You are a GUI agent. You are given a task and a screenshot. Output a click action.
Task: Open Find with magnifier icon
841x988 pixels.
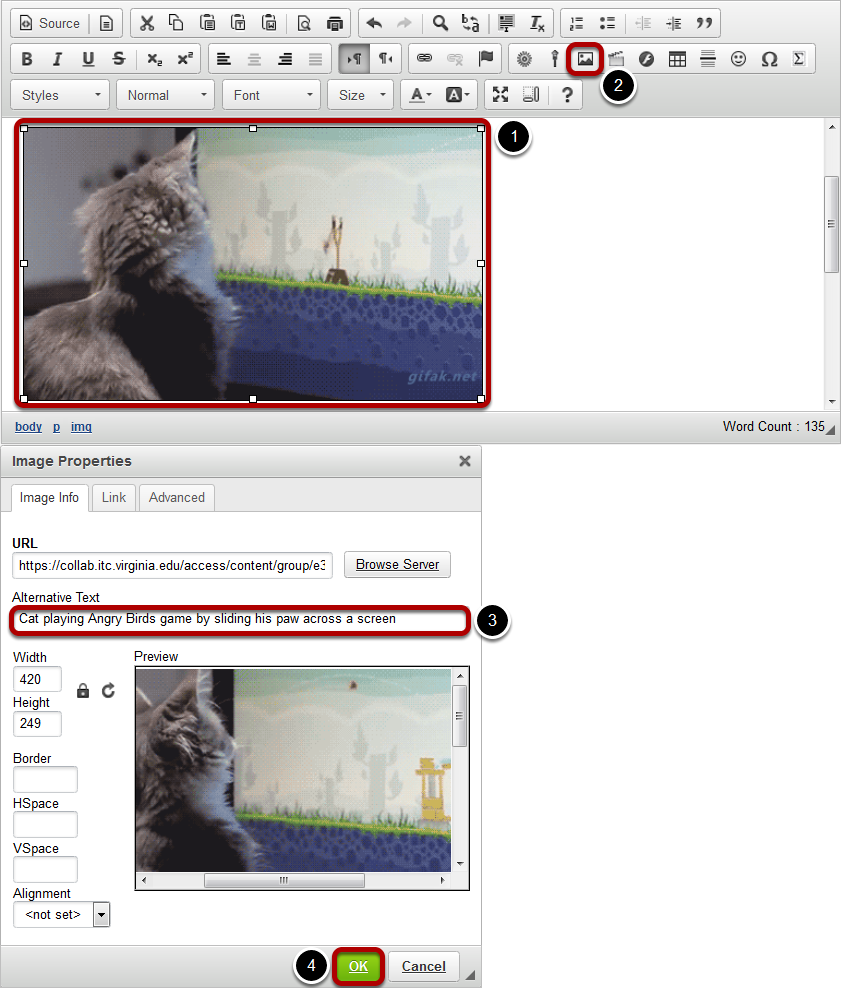440,23
